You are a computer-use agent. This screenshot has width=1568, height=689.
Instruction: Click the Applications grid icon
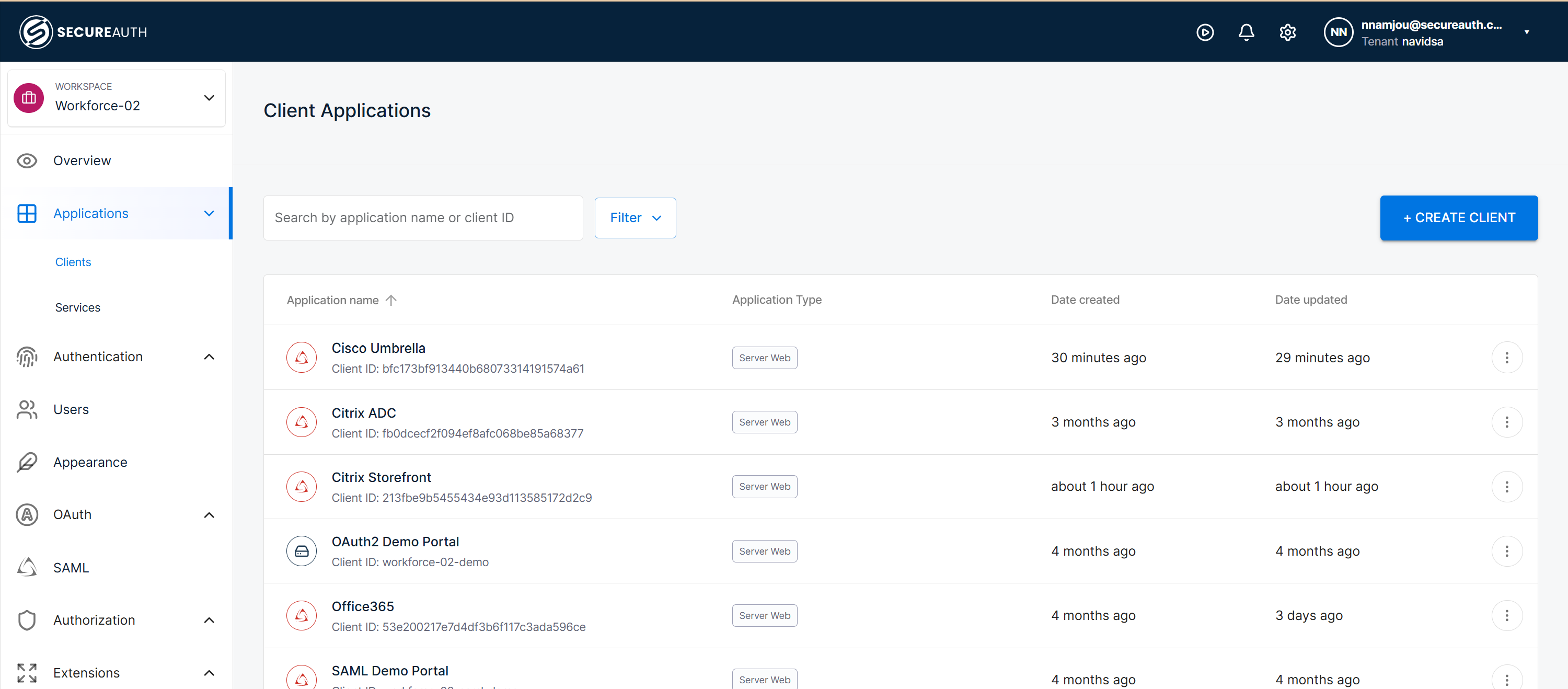tap(26, 213)
